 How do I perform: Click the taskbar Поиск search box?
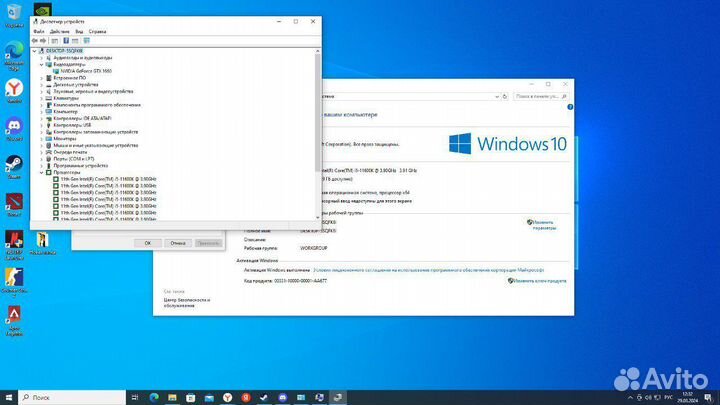click(x=72, y=398)
